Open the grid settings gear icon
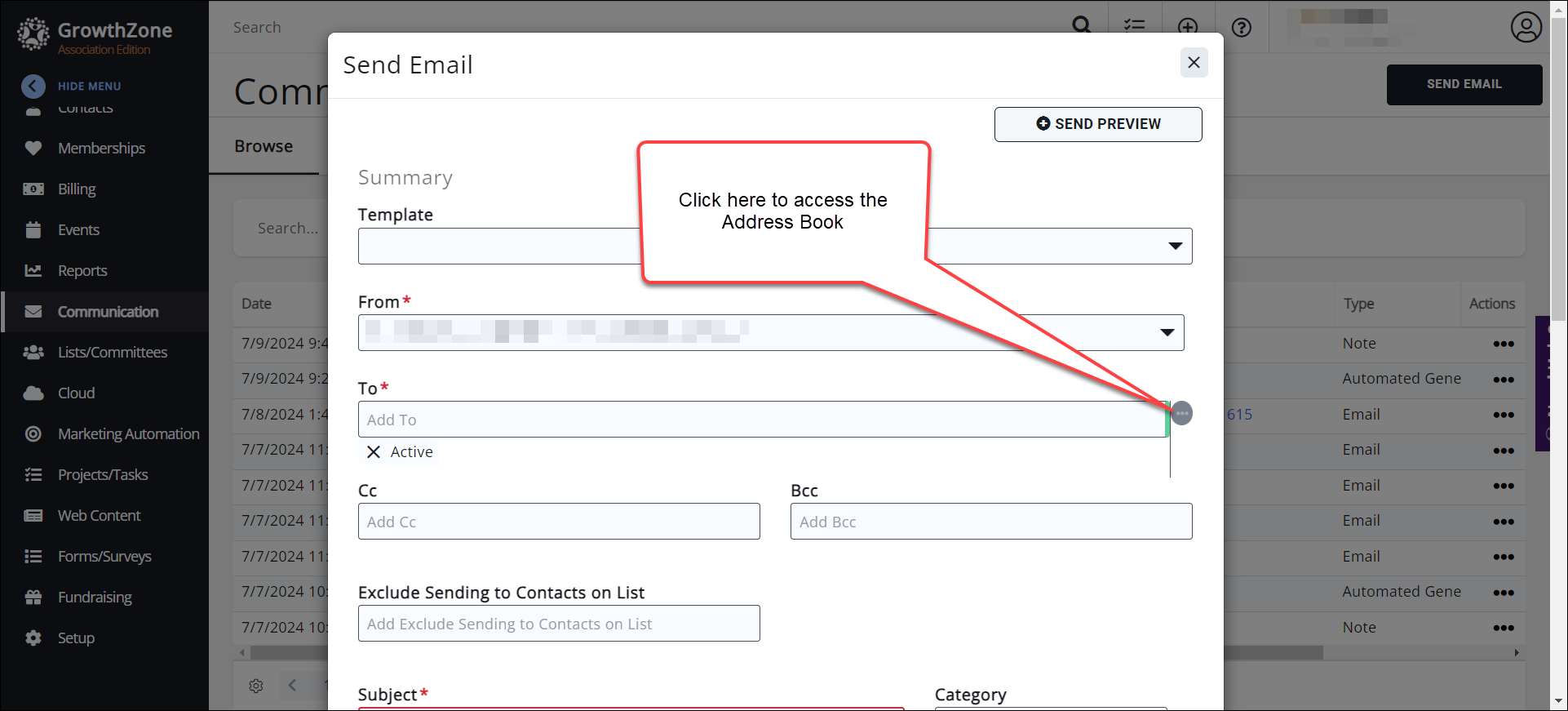 tap(256, 686)
